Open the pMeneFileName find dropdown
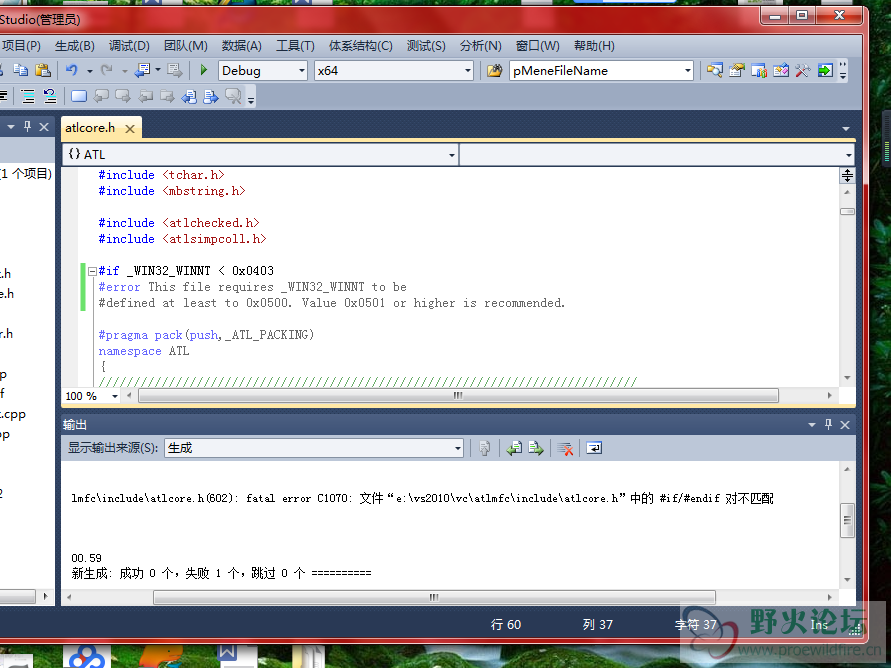Screen dimensions: 891x668 tap(688, 70)
